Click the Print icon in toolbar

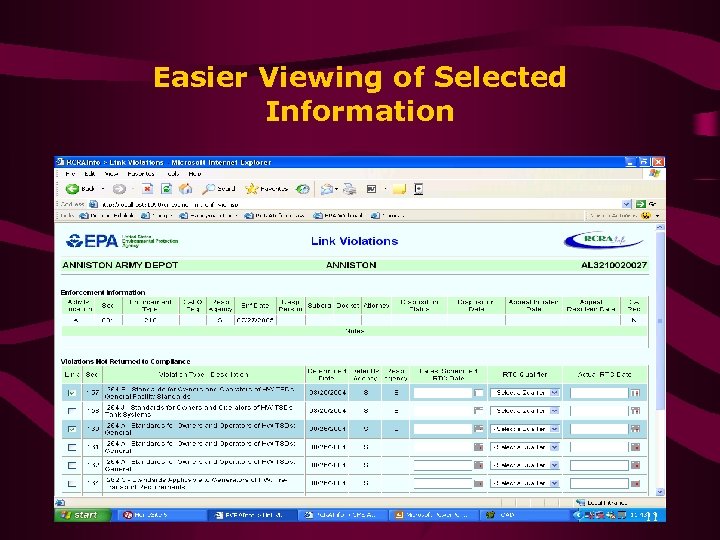350,189
